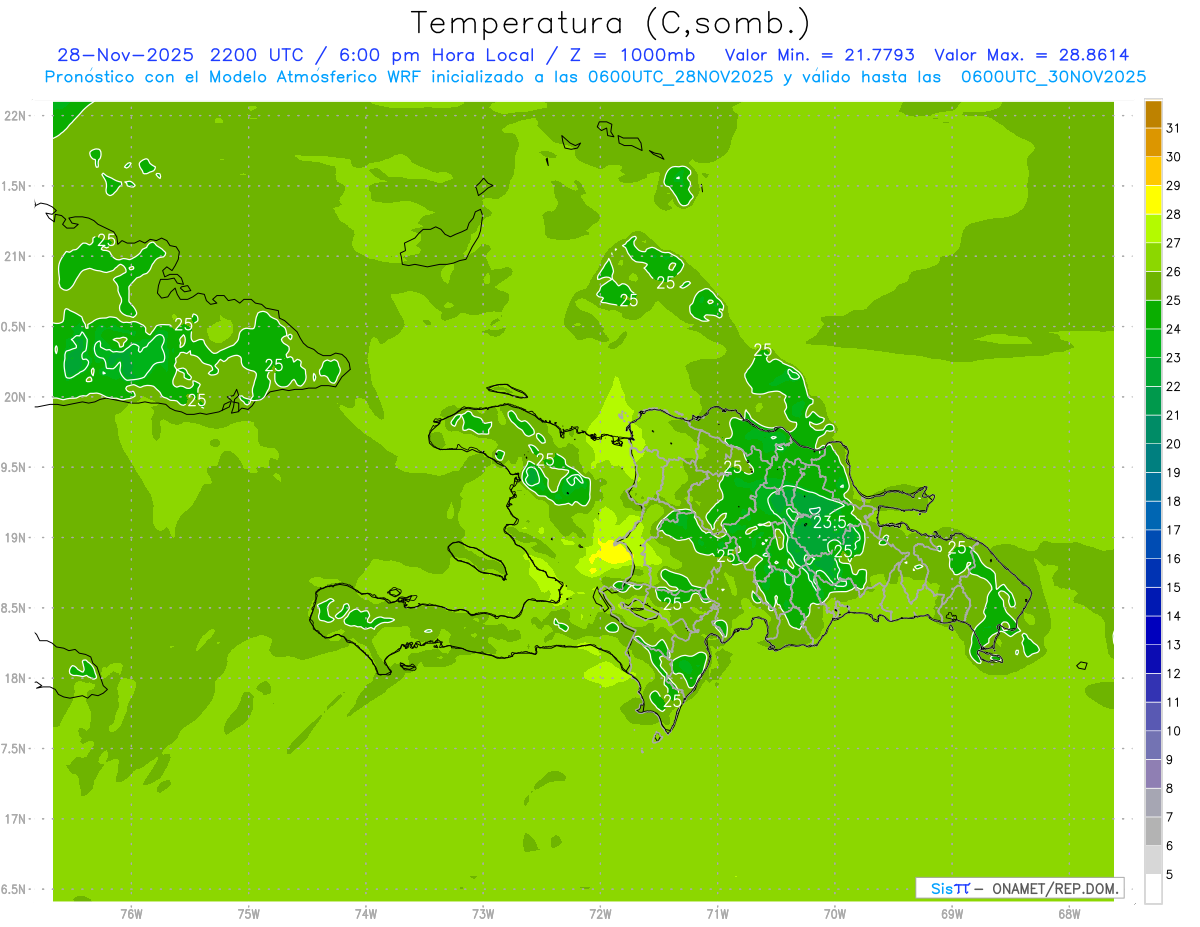Click the initialization time '0600UTC_28NOV2025'
The width and height of the screenshot is (1200, 927).
pyautogui.click(x=680, y=77)
